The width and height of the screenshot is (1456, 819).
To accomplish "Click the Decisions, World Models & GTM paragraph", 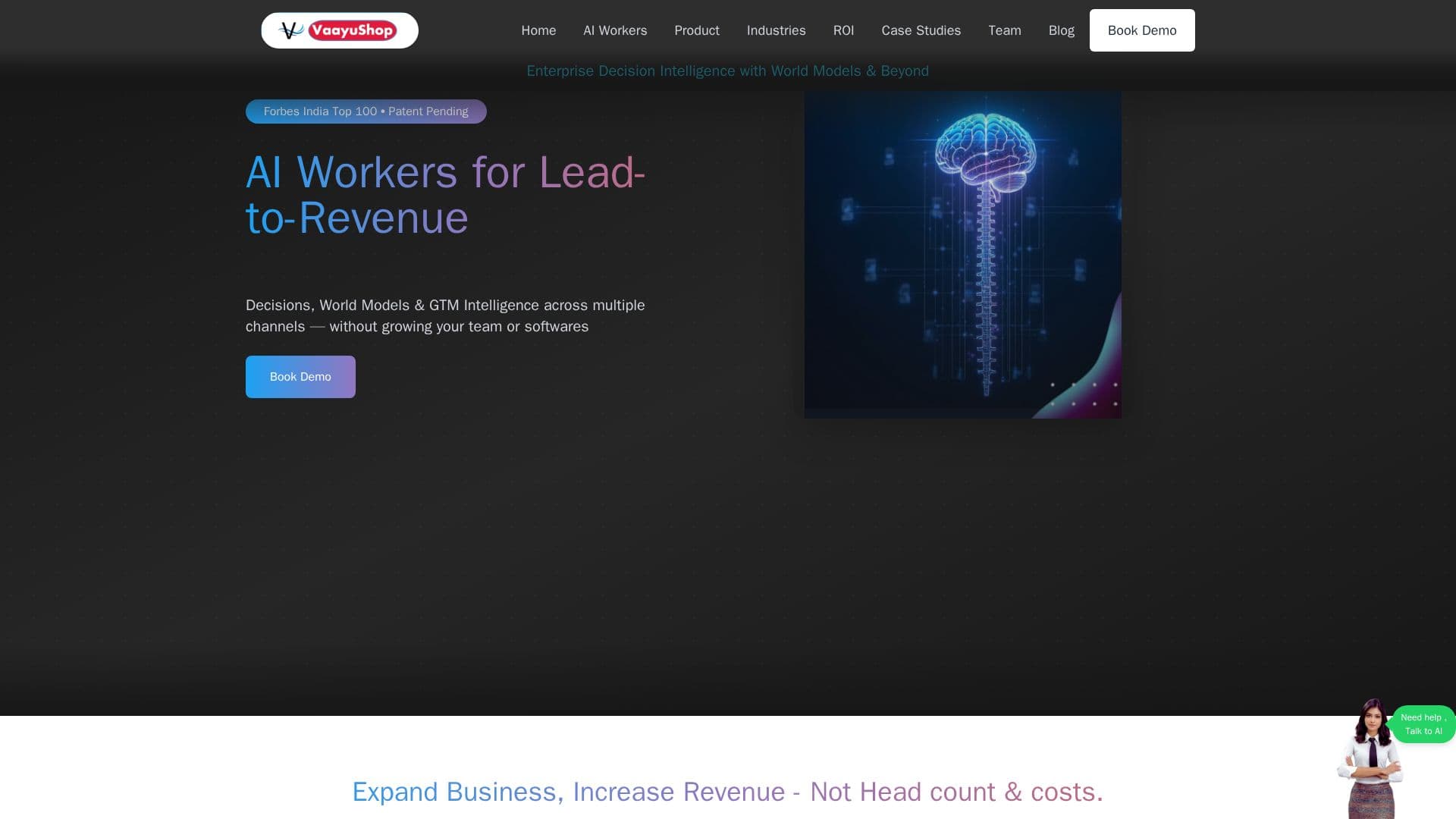I will point(445,315).
